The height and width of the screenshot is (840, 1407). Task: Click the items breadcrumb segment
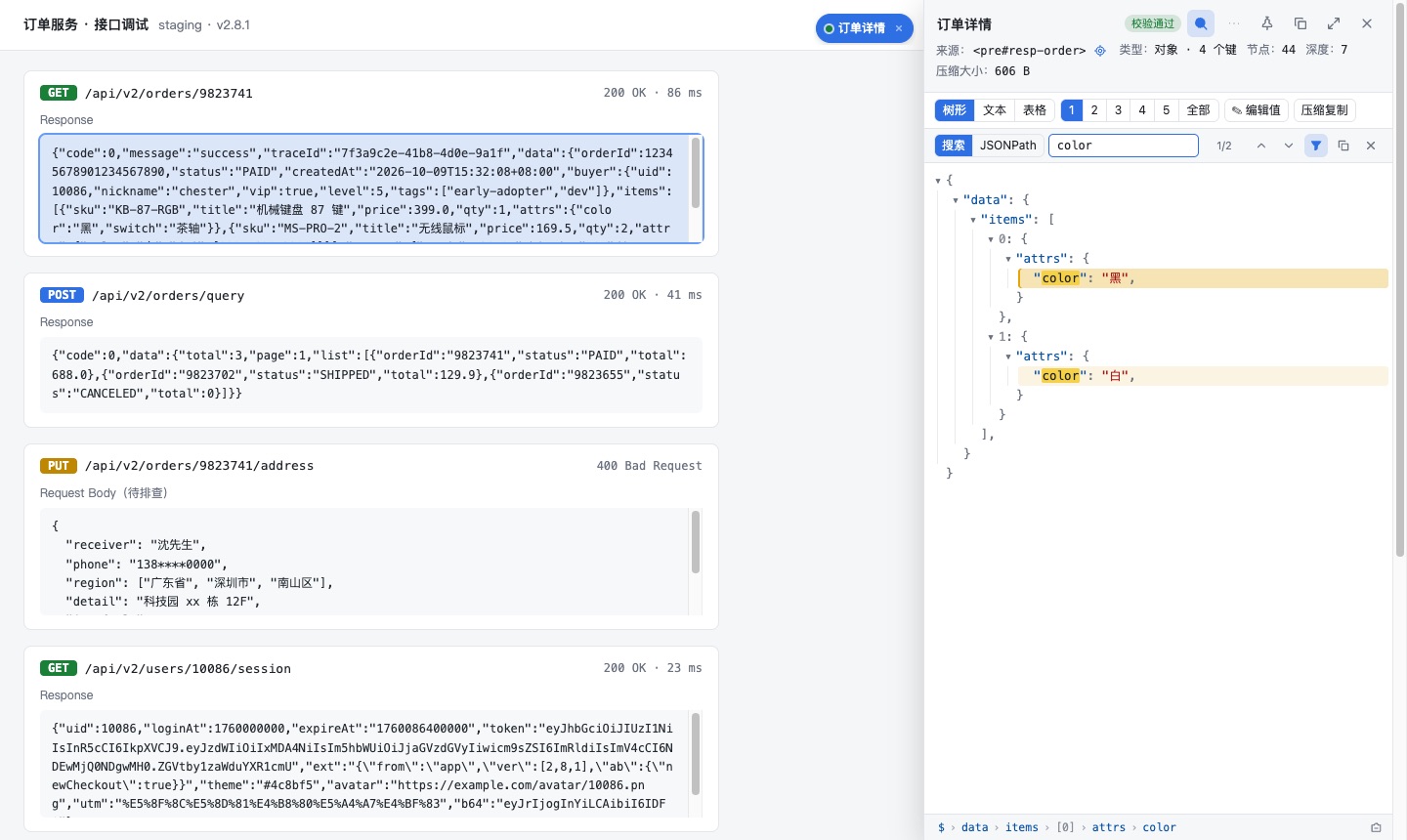tap(1022, 827)
